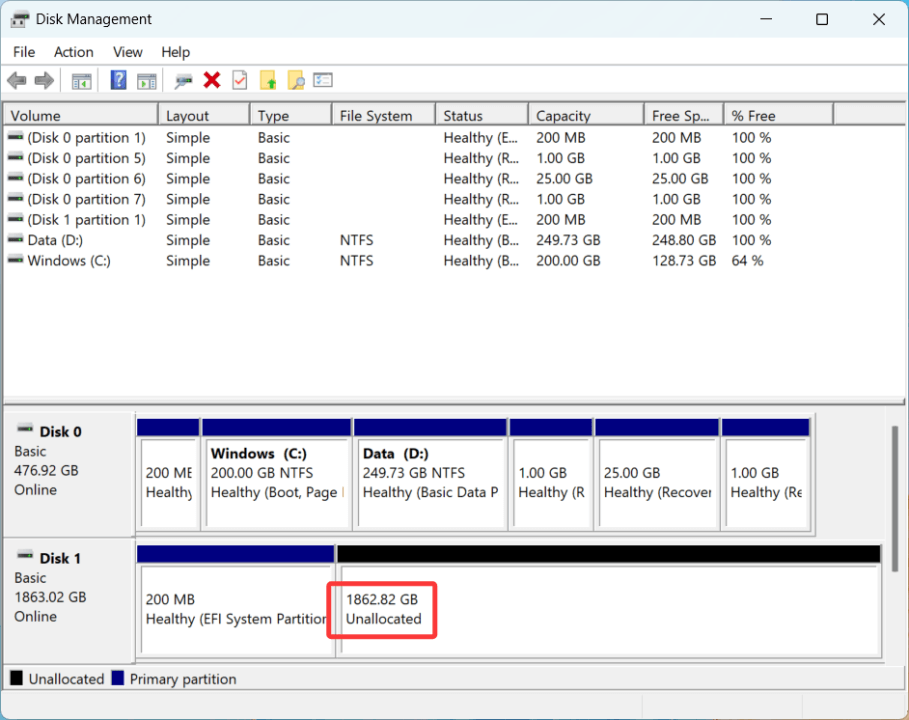Open the View menu
This screenshot has height=720, width=909.
pos(127,52)
